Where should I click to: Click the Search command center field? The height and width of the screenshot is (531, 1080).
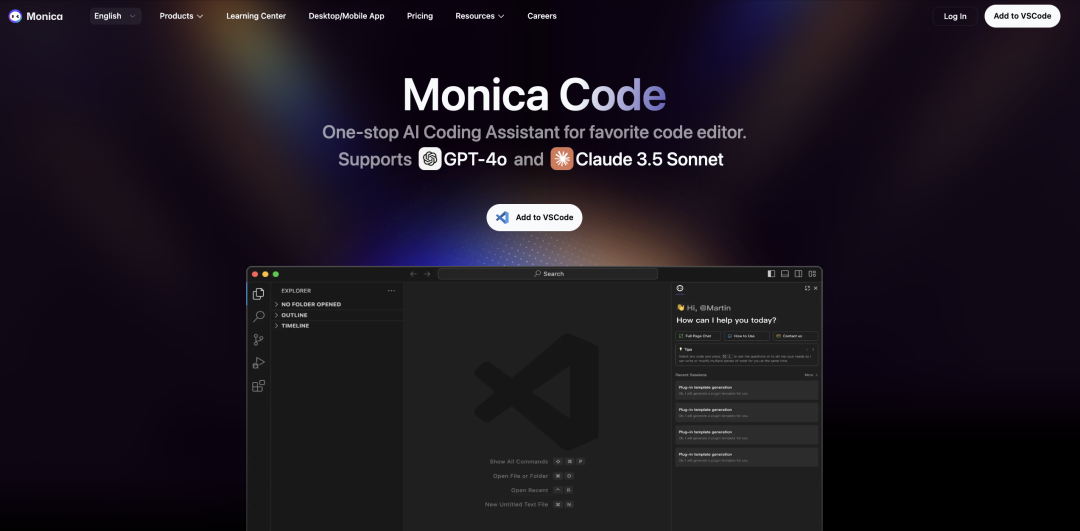(x=548, y=273)
